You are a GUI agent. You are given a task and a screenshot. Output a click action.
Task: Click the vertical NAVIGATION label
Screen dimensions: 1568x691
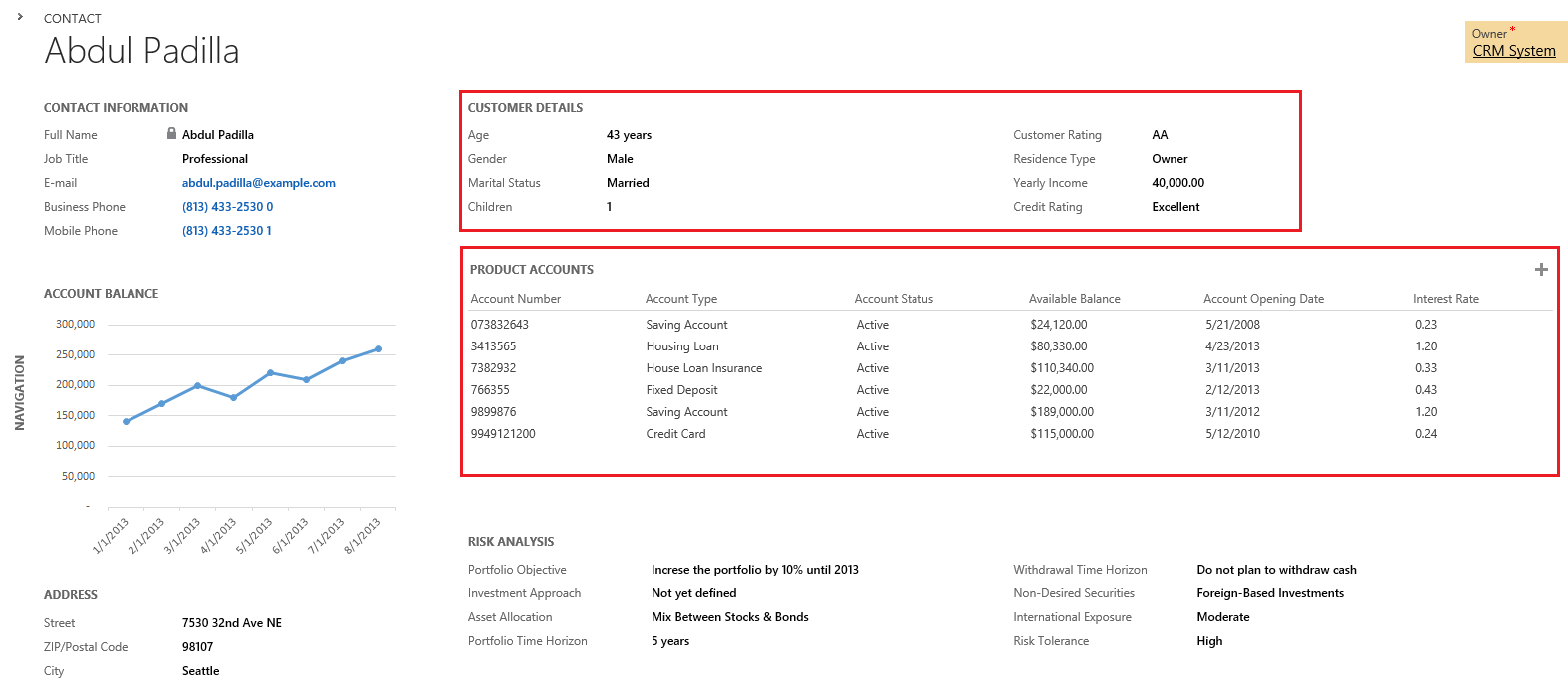click(19, 393)
